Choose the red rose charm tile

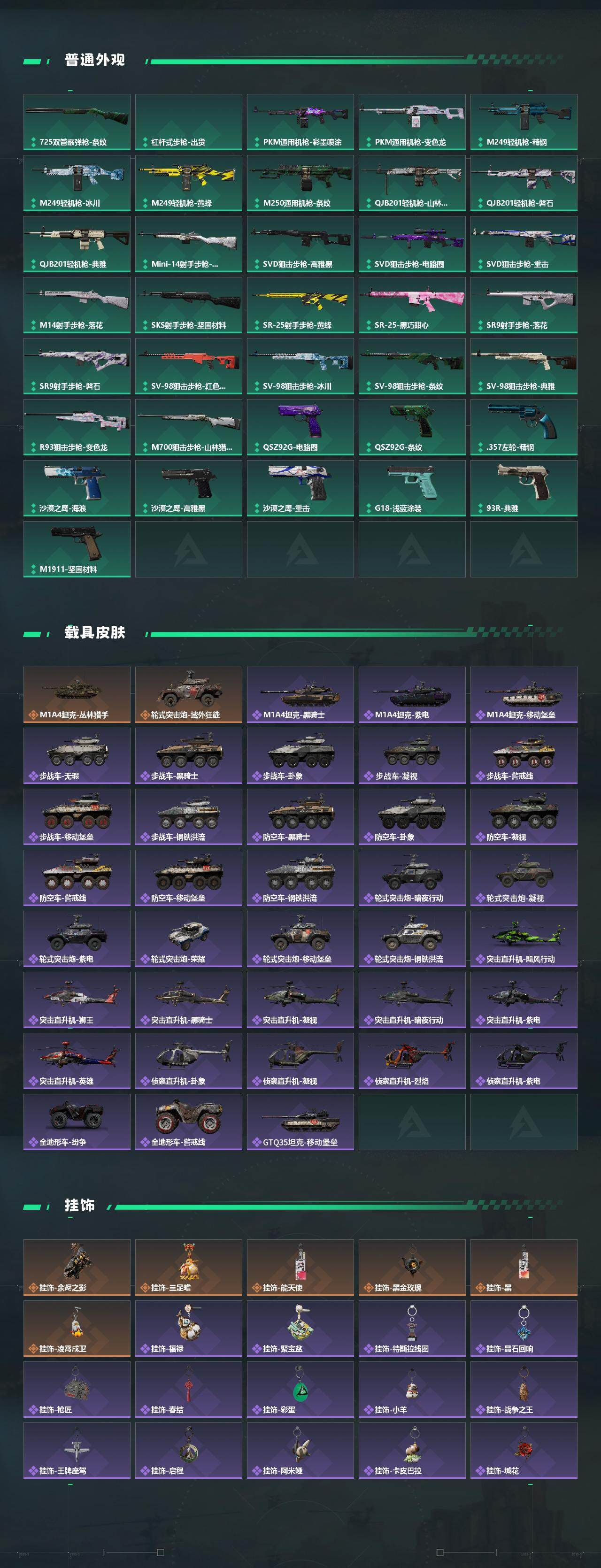coord(524,1451)
